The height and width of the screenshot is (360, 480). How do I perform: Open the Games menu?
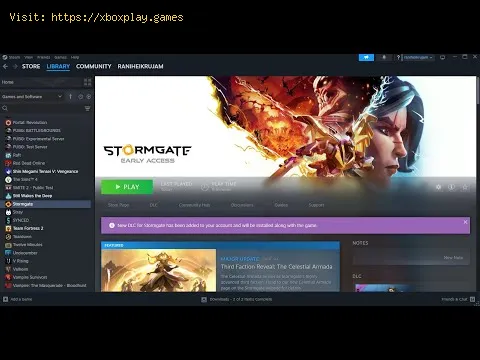[60, 57]
